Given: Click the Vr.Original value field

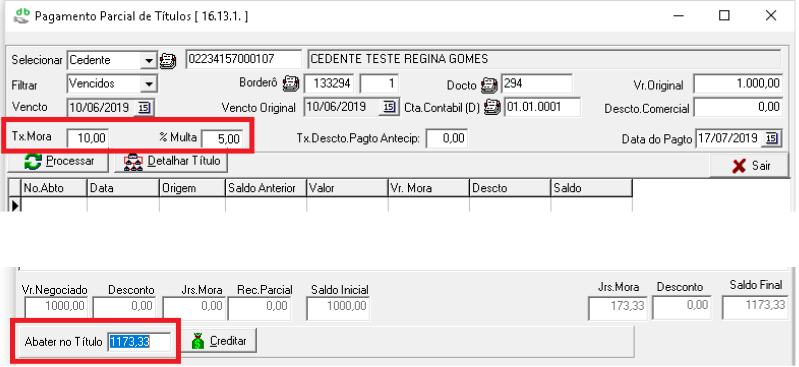Looking at the screenshot, I should 737,84.
